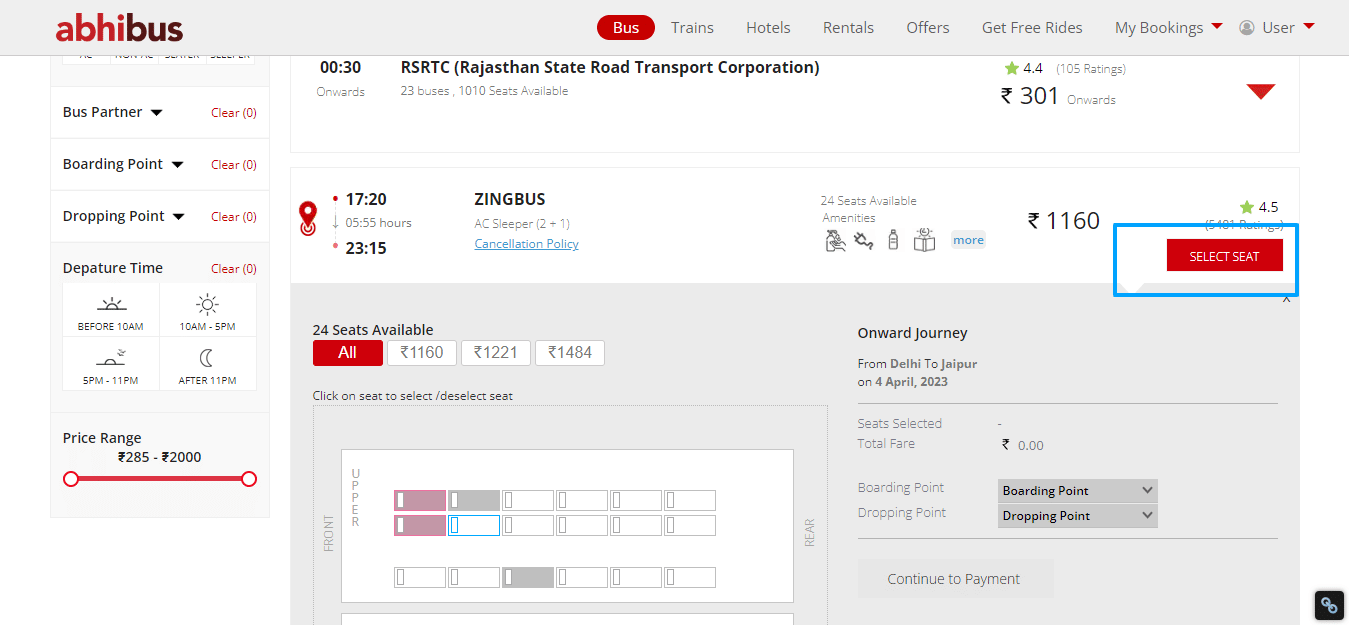This screenshot has height=625, width=1349.
Task: Click the link icon in bottom-right corner
Action: click(1328, 605)
